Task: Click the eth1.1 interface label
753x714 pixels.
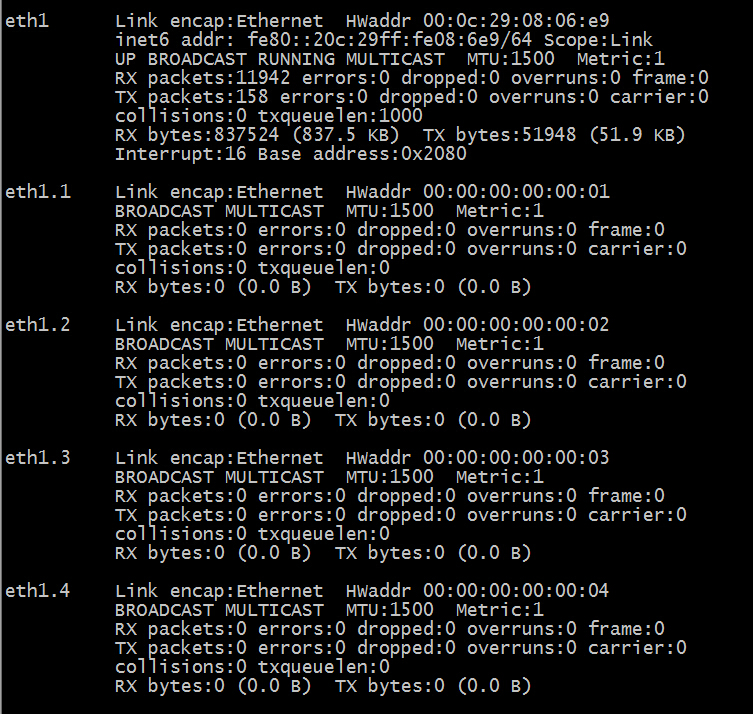Action: [38, 192]
